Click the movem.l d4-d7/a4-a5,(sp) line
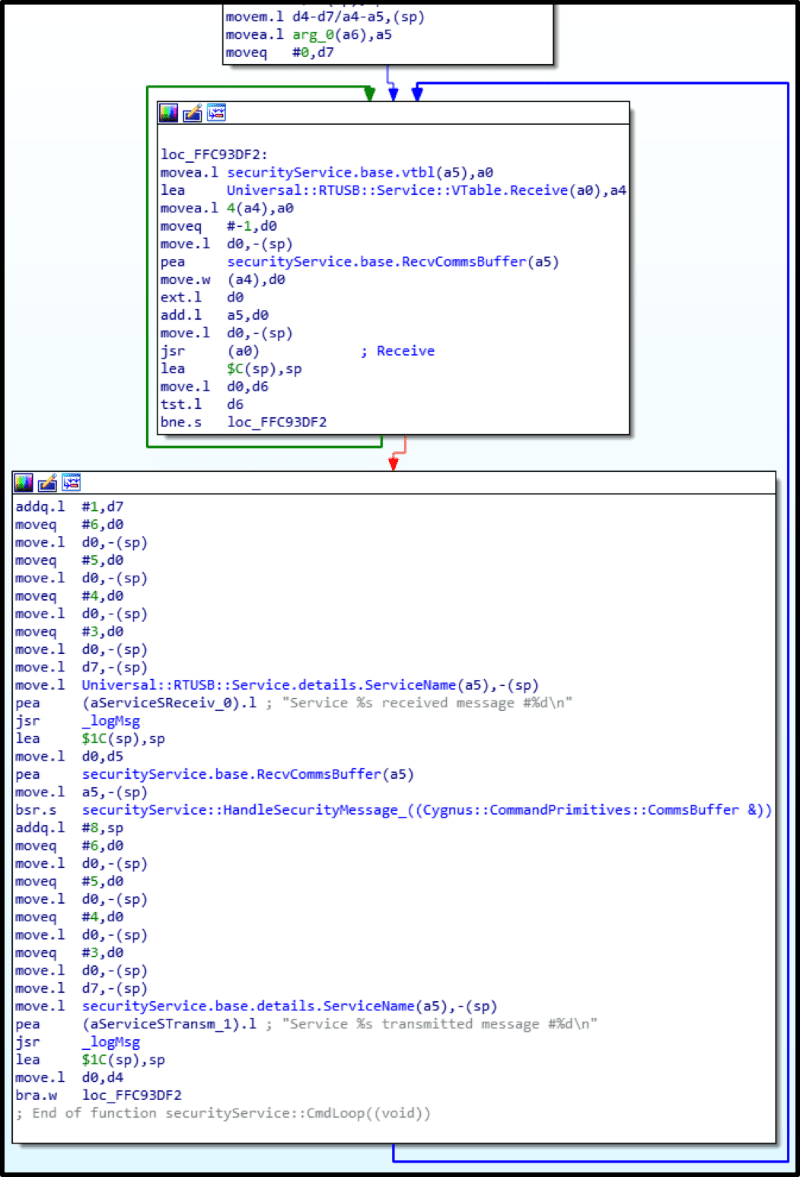The image size is (800, 1177). (x=325, y=17)
